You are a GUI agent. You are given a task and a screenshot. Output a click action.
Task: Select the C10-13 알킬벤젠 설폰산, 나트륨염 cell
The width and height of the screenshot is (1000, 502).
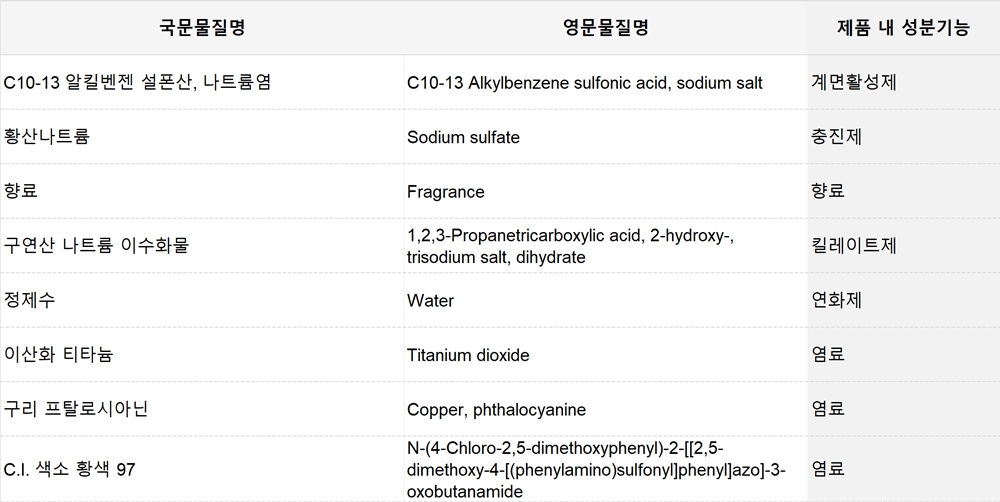[202, 82]
